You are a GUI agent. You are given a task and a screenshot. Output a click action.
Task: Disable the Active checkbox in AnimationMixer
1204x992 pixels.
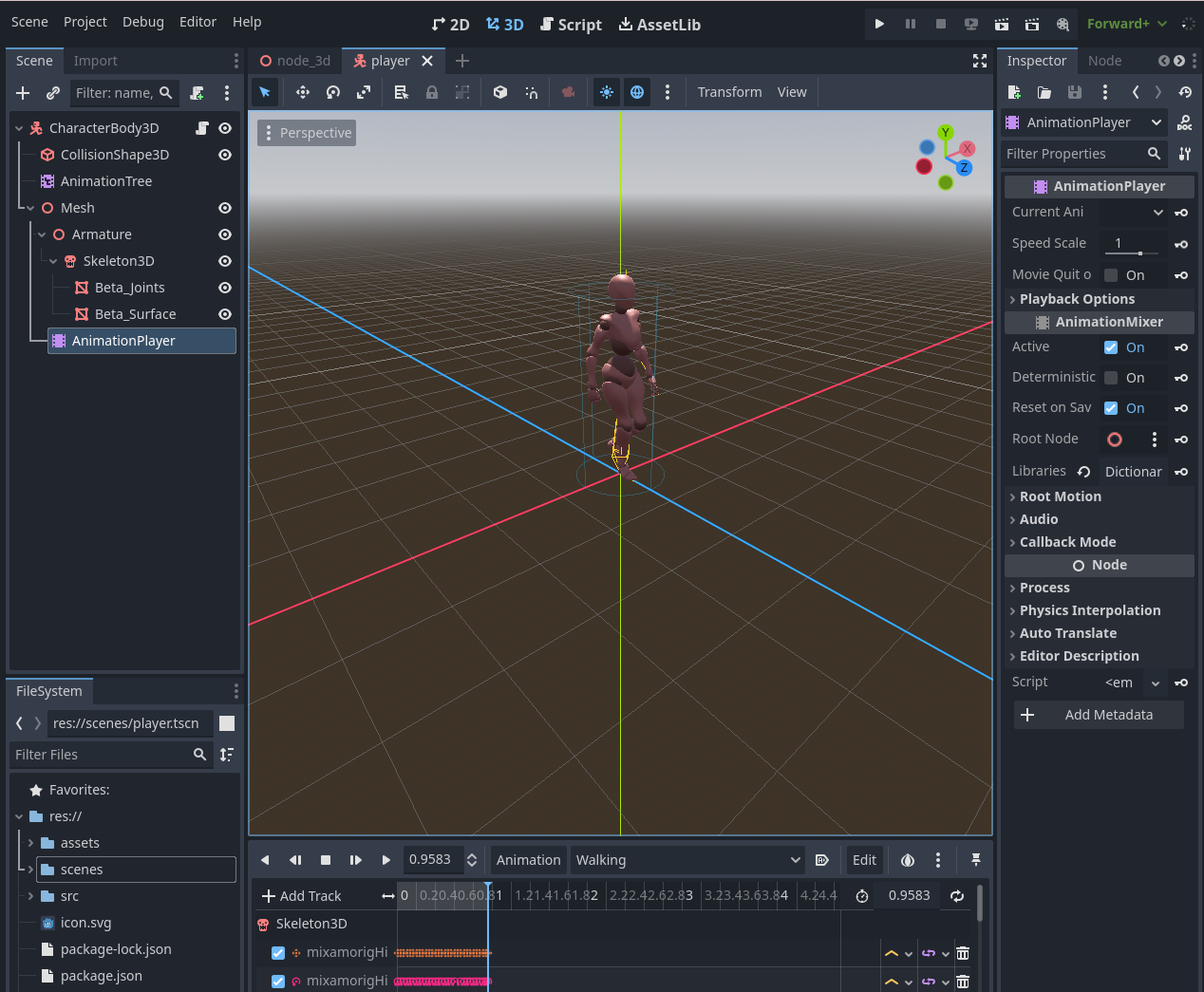pos(1111,347)
